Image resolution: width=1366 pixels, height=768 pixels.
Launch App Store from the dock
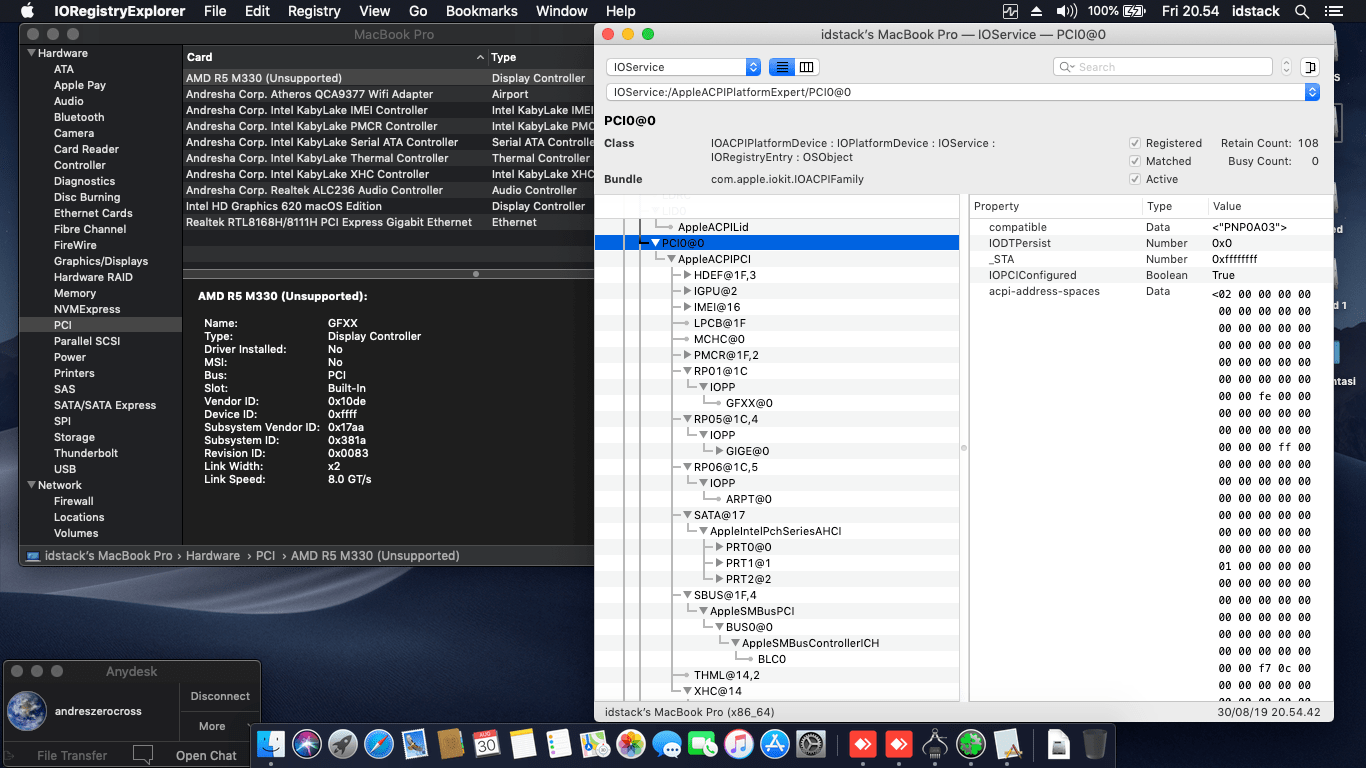pyautogui.click(x=776, y=744)
